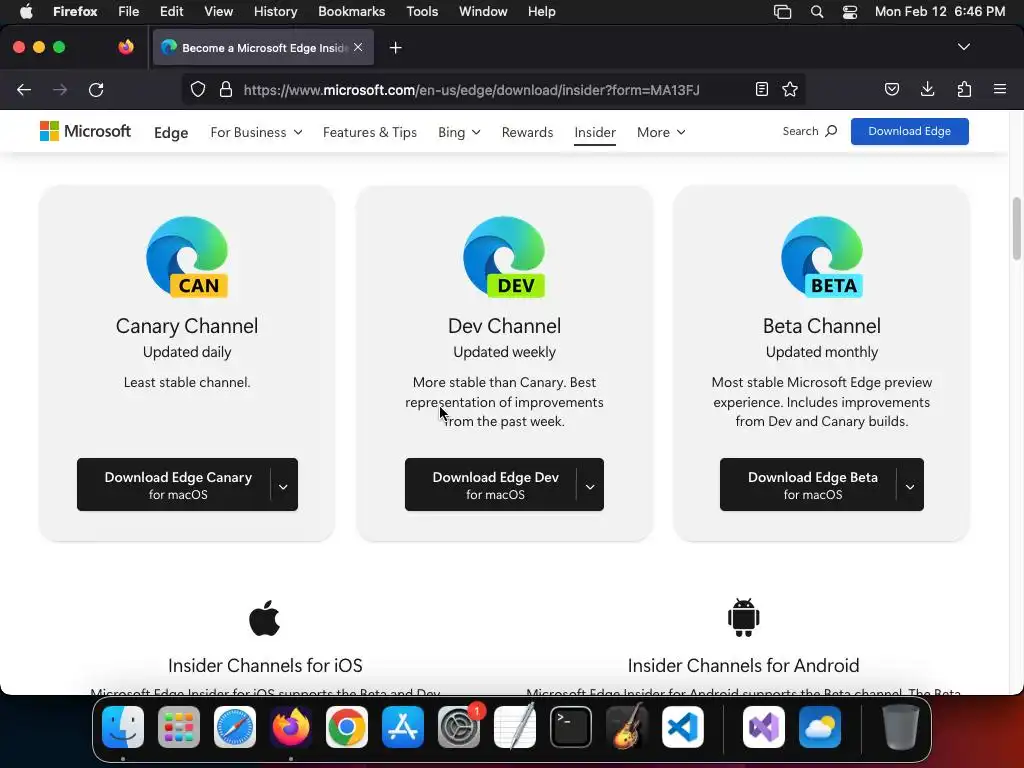Image resolution: width=1024 pixels, height=768 pixels.
Task: Open the Firefox hamburger menu
Action: pyautogui.click(x=1000, y=89)
